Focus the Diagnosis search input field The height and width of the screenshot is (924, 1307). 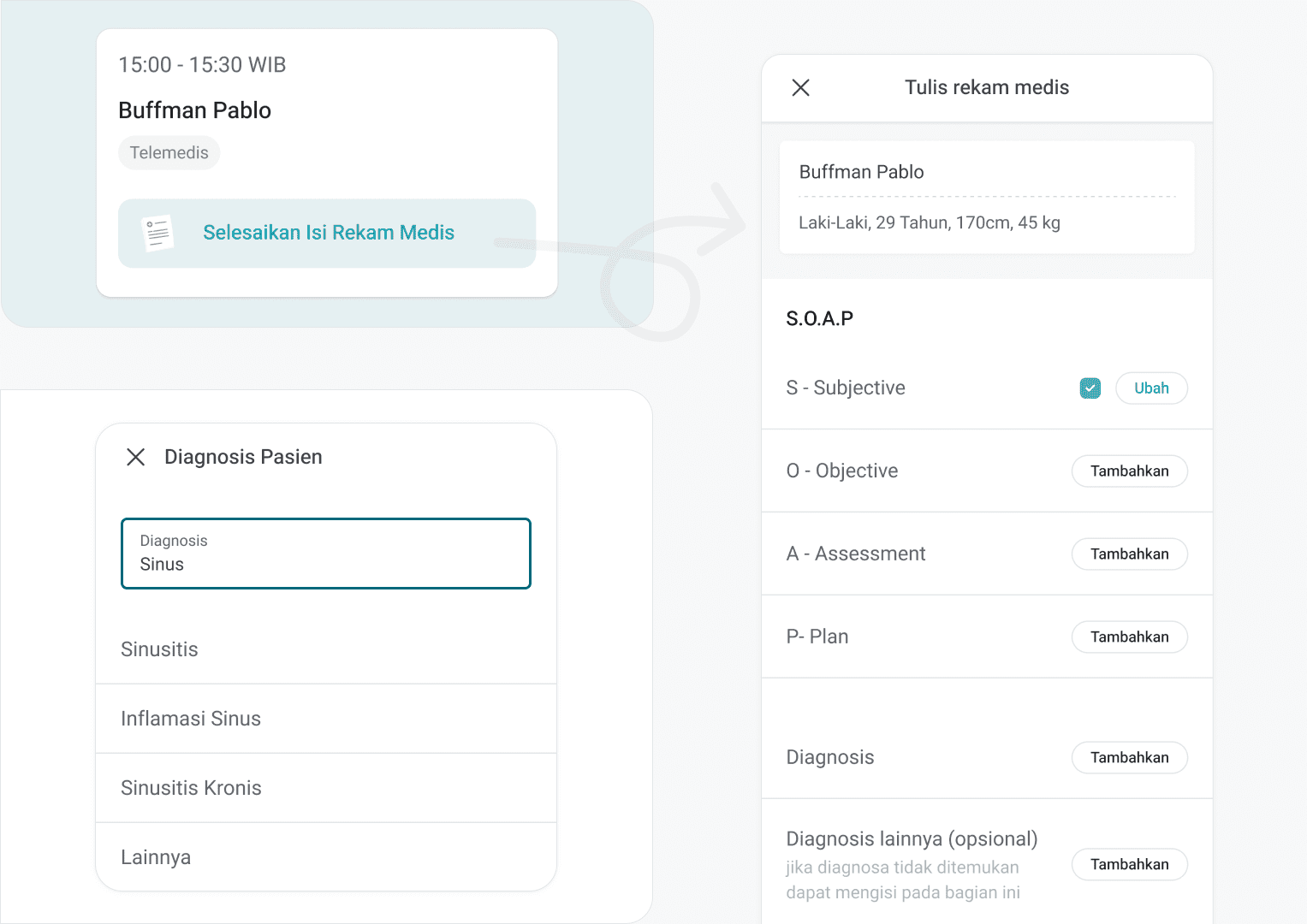326,554
